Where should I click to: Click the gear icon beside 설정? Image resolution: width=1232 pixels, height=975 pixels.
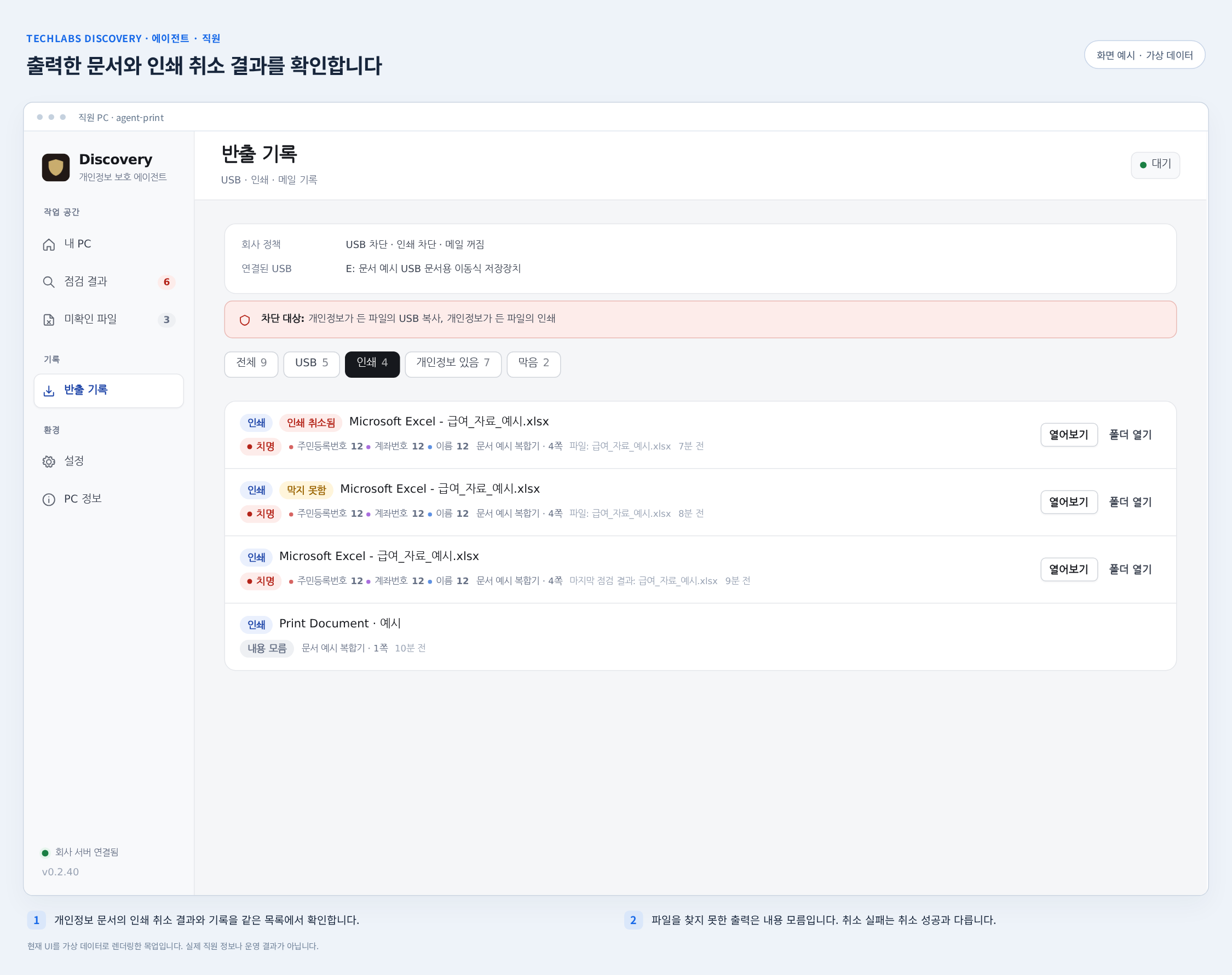click(49, 461)
